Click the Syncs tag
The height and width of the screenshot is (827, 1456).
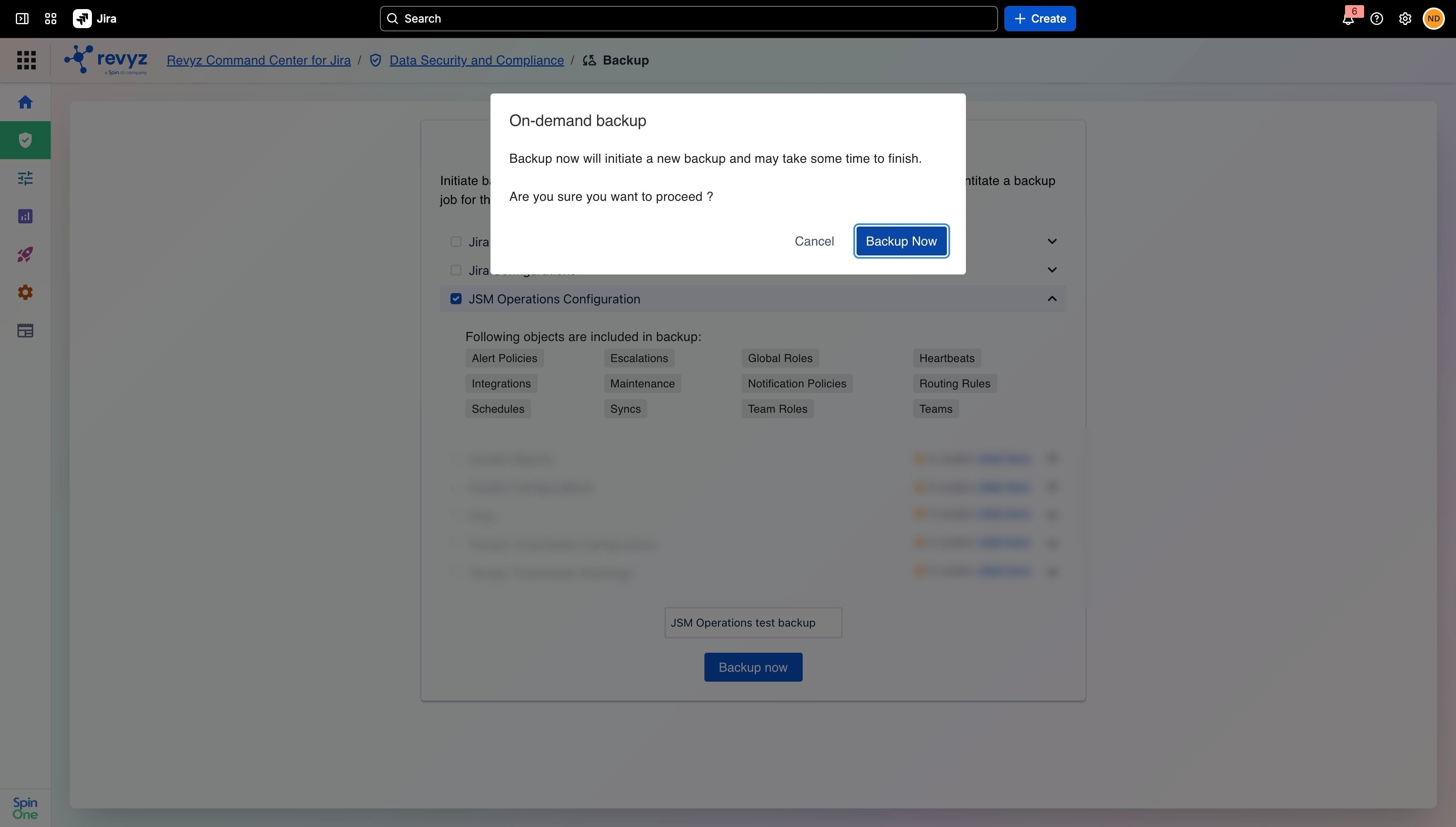pos(626,409)
